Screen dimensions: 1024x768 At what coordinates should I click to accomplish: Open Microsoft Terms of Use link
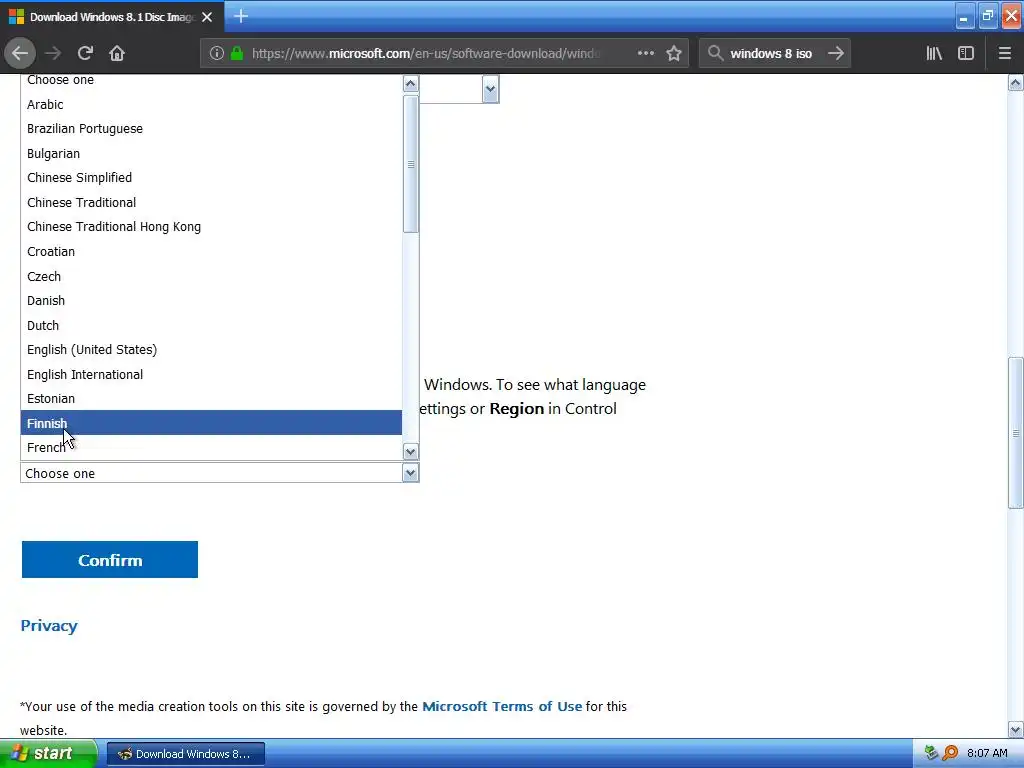502,706
